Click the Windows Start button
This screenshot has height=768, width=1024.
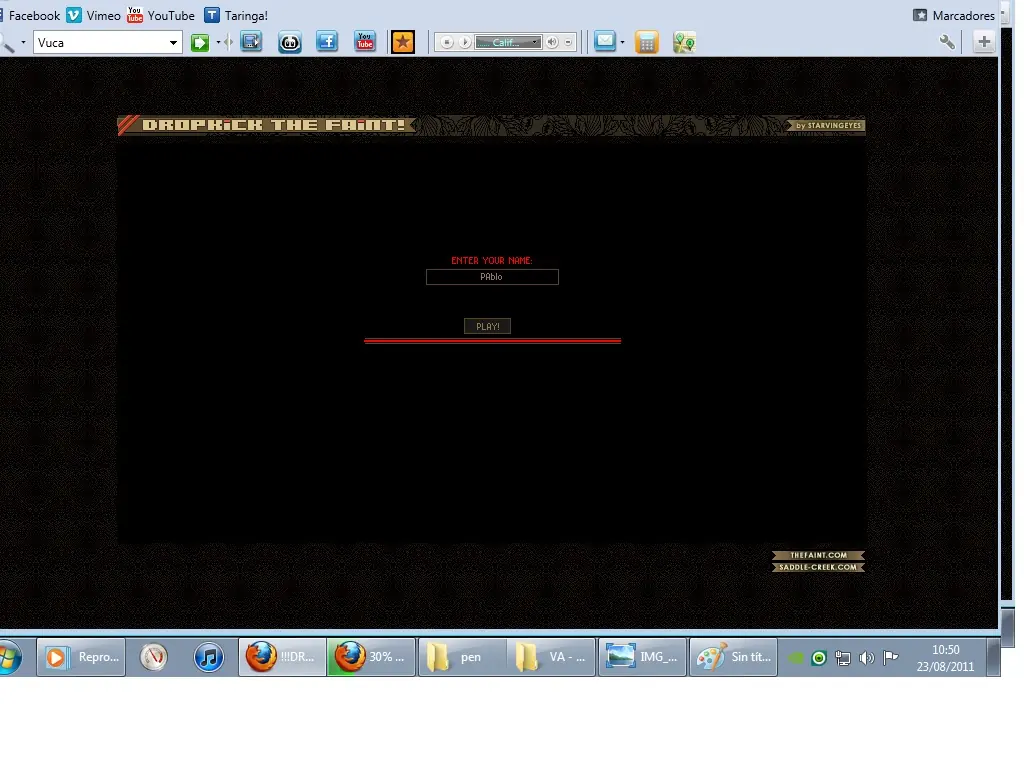pos(9,657)
